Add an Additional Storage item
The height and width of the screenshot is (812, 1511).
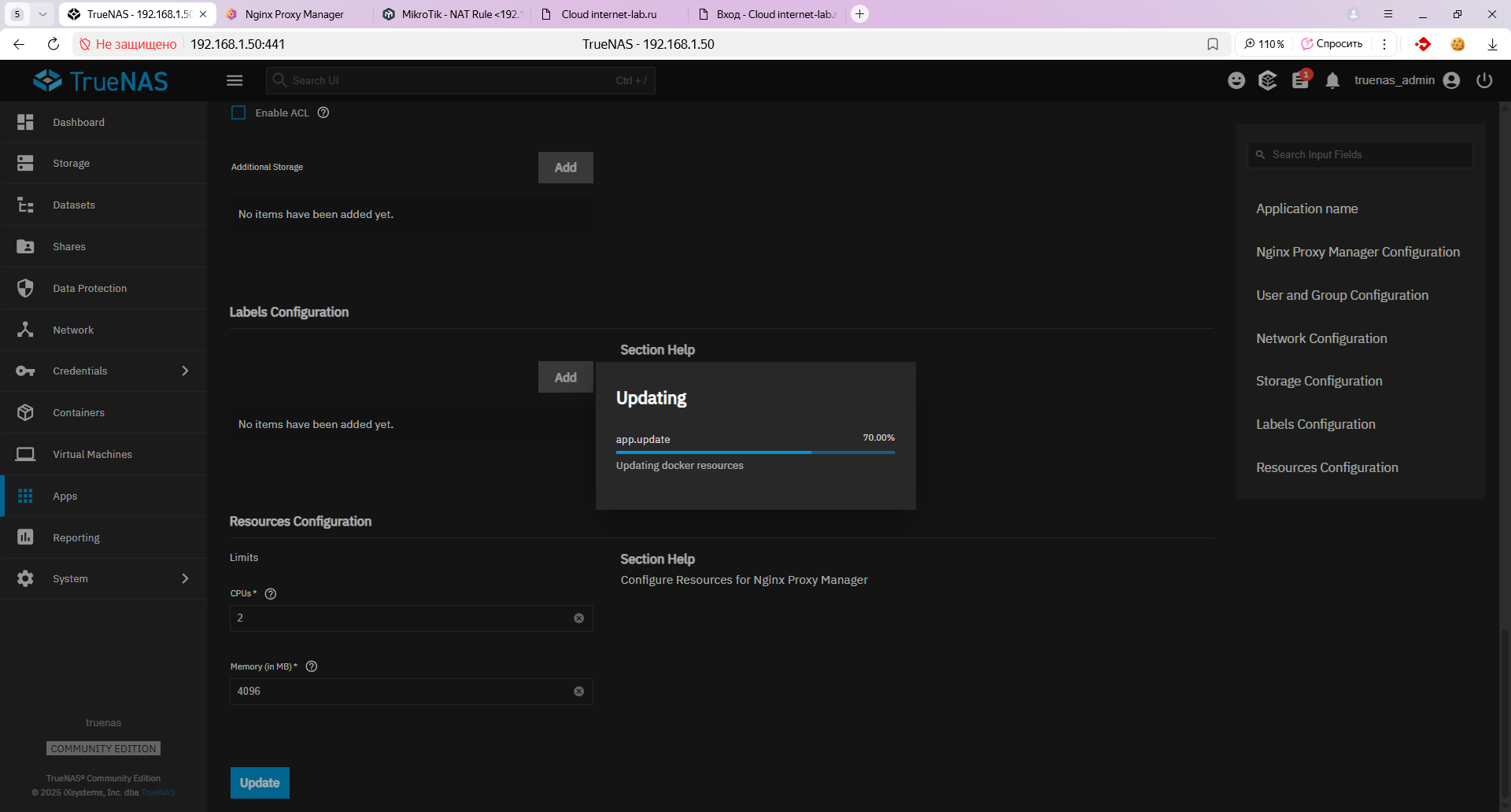click(565, 168)
